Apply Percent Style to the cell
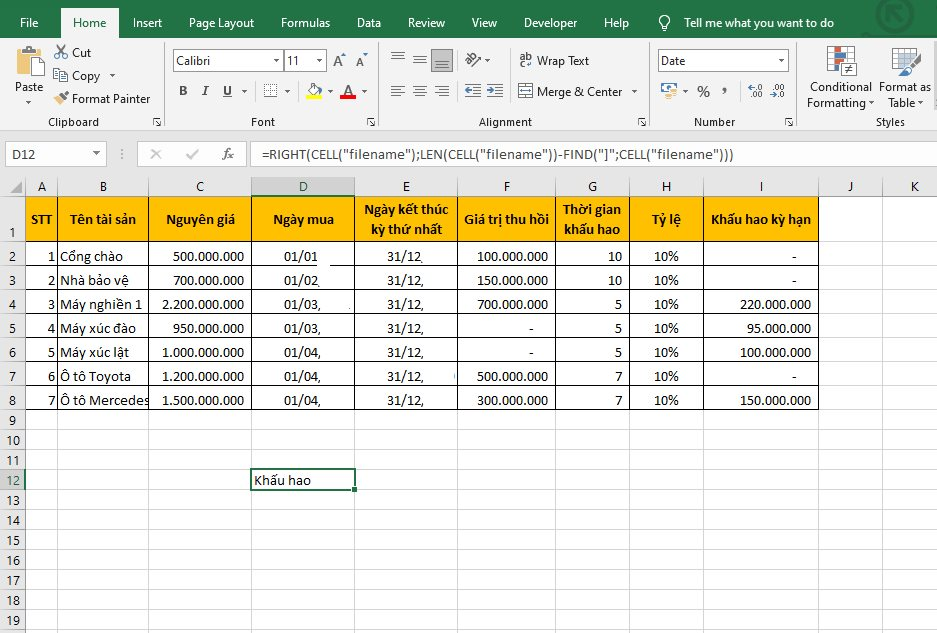The width and height of the screenshot is (937, 633). pyautogui.click(x=703, y=92)
